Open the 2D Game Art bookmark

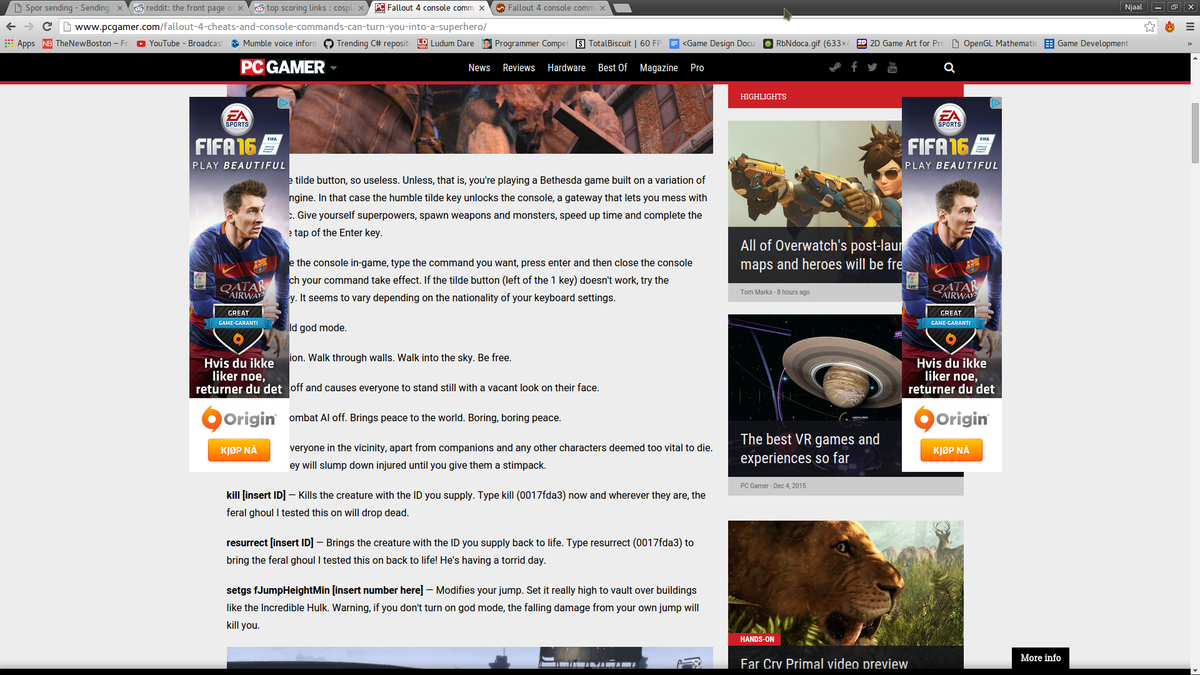pos(900,44)
